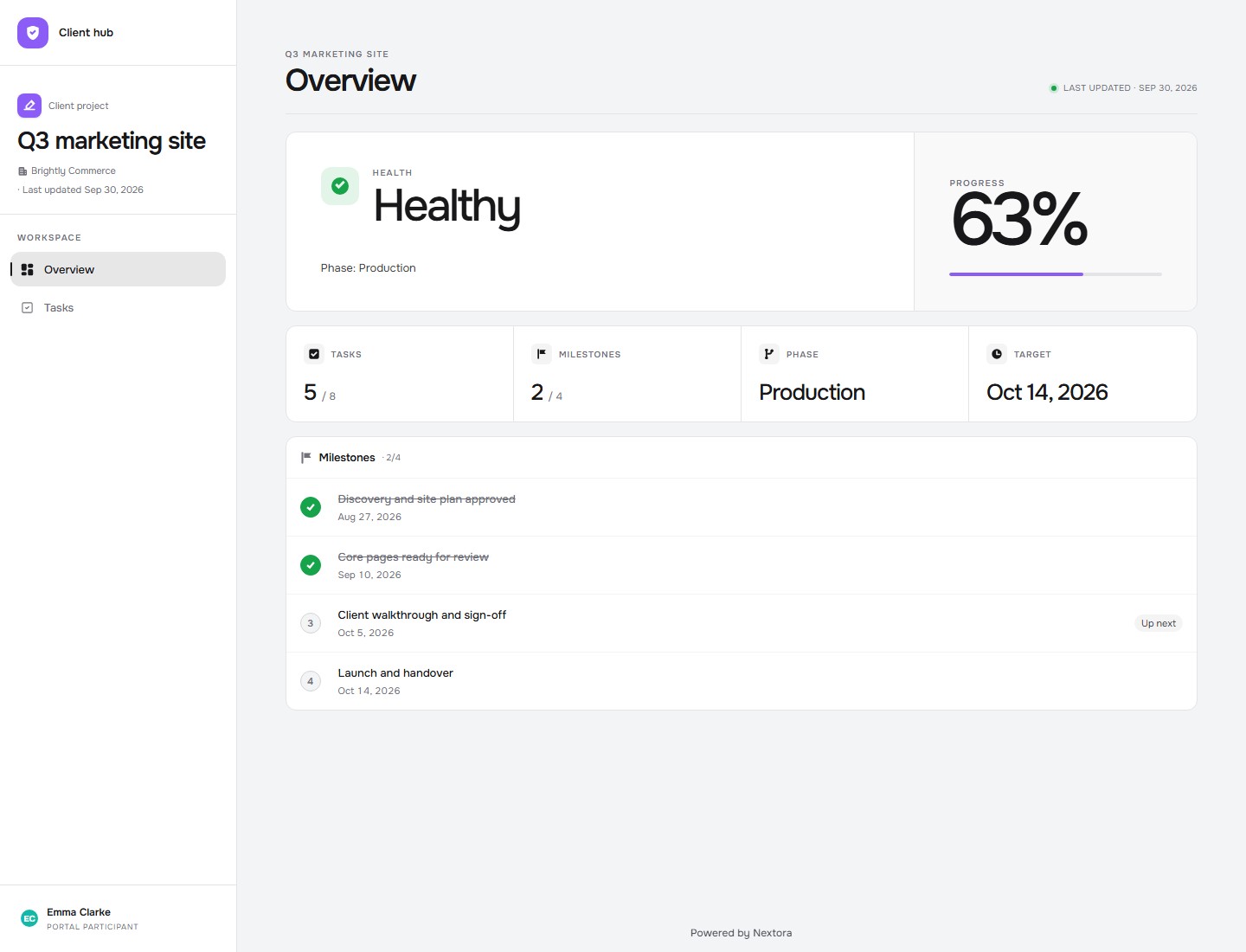Click the Emma Clarke user name
The height and width of the screenshot is (952, 1246).
click(x=79, y=912)
